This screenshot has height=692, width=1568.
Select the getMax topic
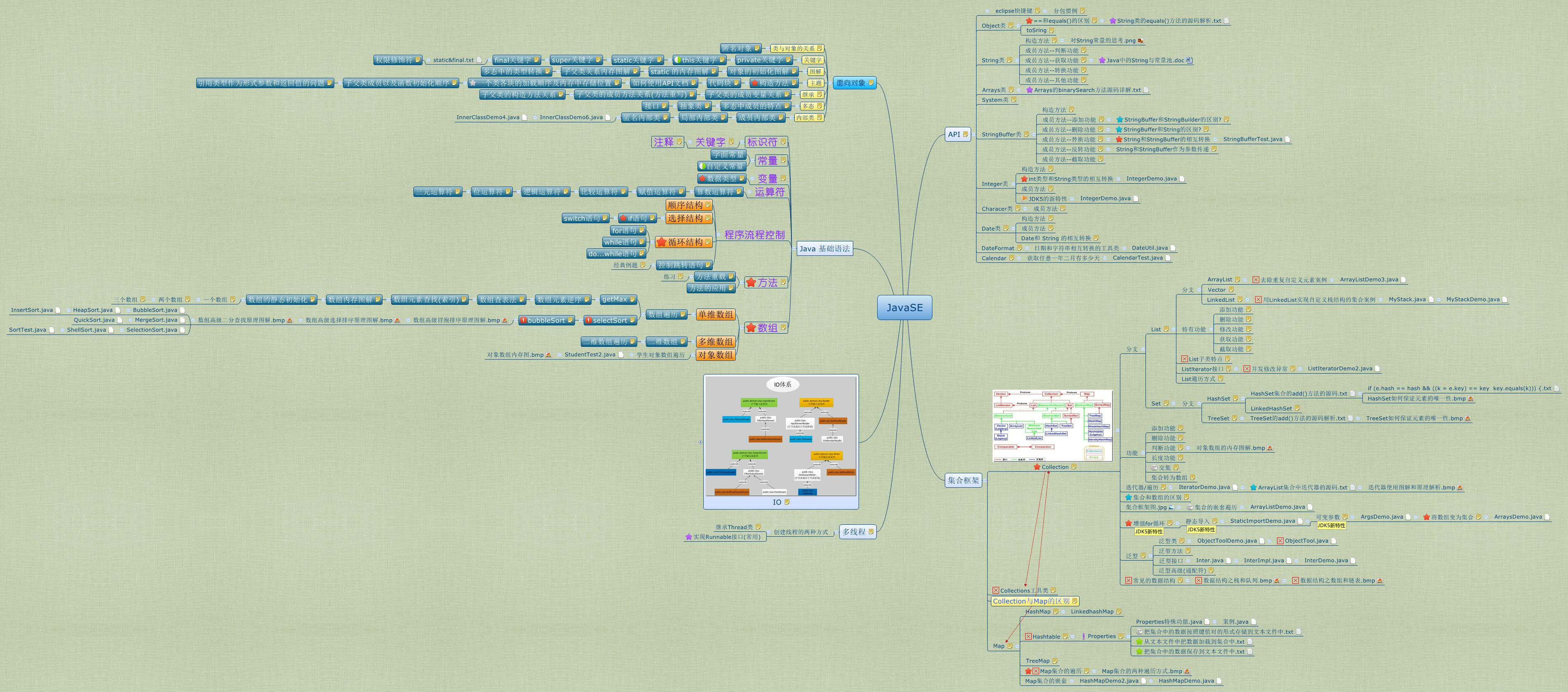point(618,299)
